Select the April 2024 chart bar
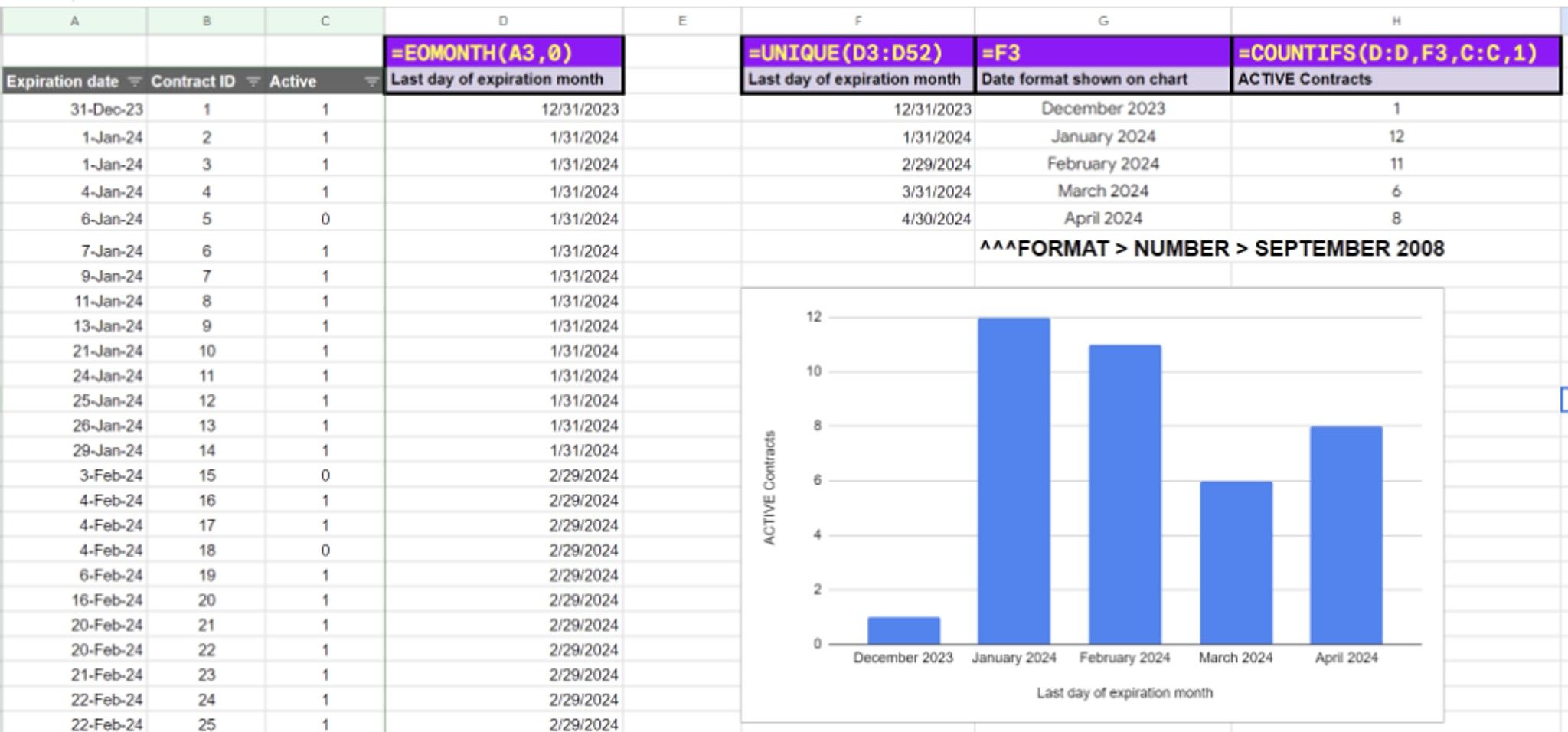Viewport: 1568px width, 732px height. pos(1346,535)
